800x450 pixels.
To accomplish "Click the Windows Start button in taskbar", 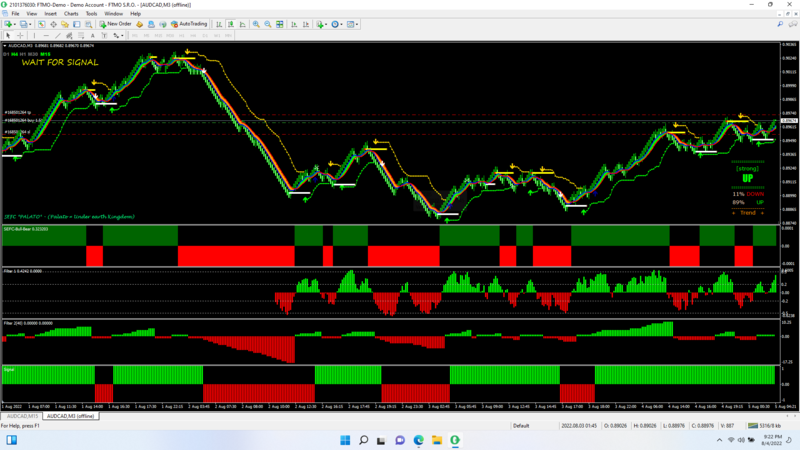I will click(x=343, y=440).
